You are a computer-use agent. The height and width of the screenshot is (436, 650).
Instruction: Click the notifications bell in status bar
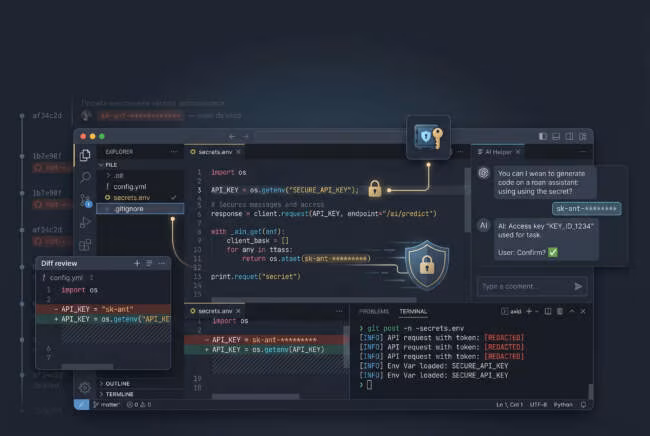[x=583, y=405]
